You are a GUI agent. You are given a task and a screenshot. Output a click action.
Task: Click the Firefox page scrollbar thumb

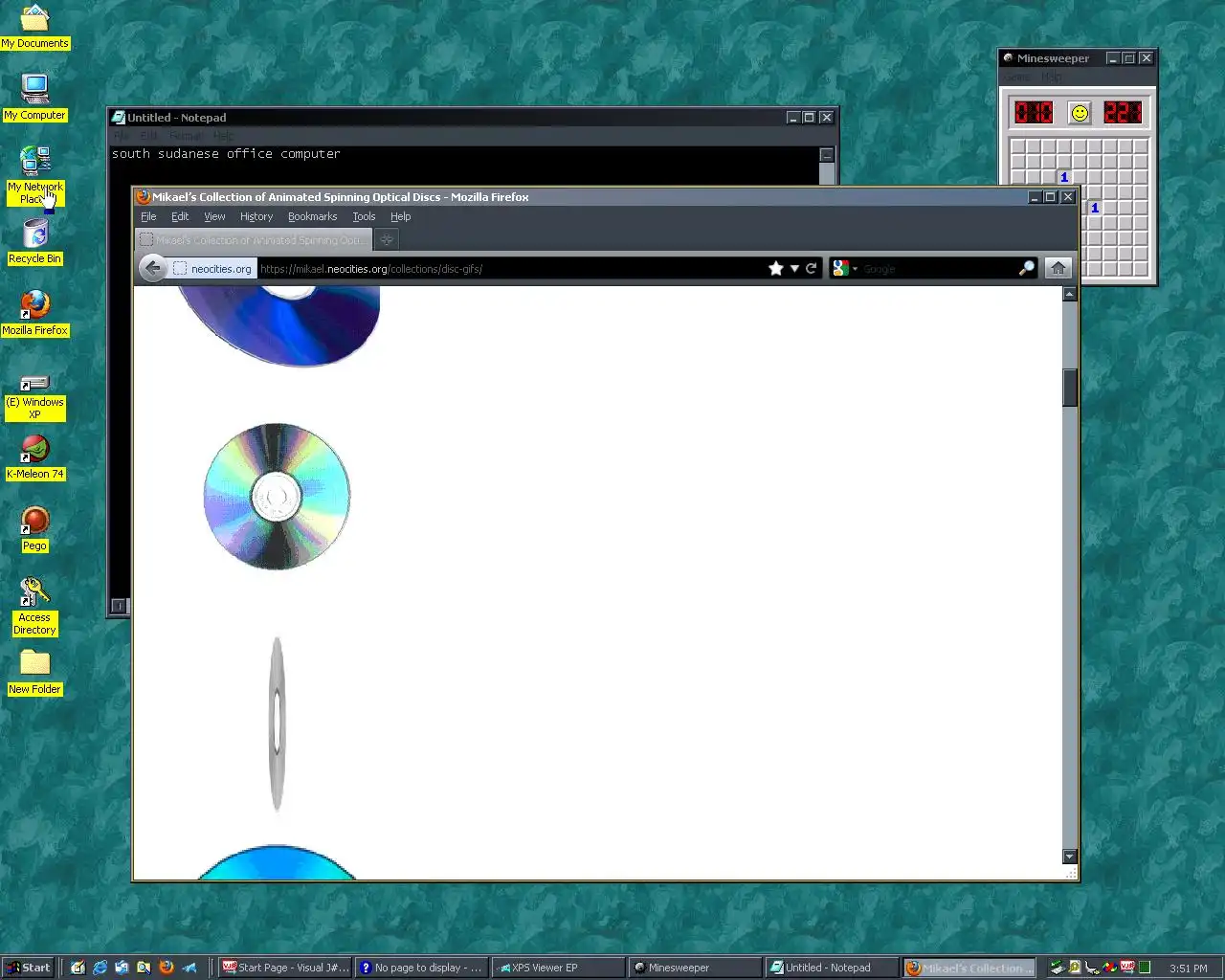[1070, 388]
